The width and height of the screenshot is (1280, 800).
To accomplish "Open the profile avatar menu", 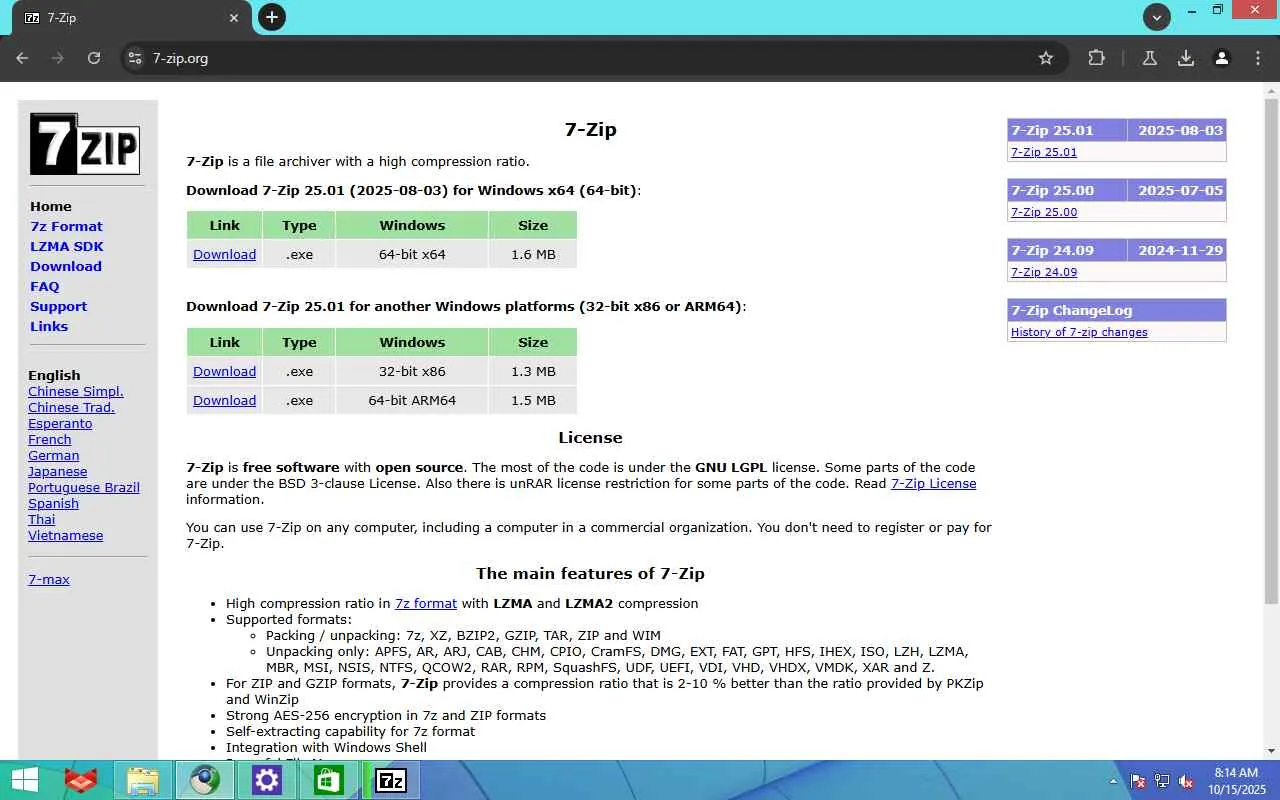I will (1222, 58).
